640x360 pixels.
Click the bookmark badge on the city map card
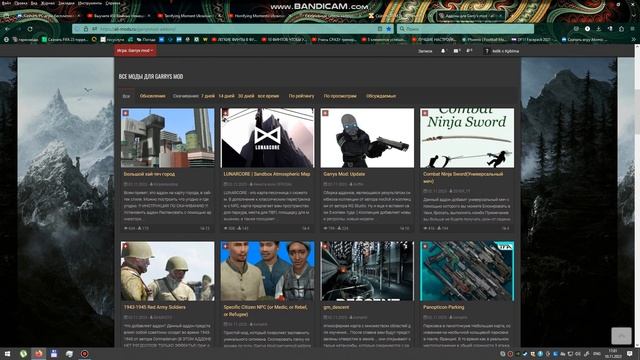126,113
